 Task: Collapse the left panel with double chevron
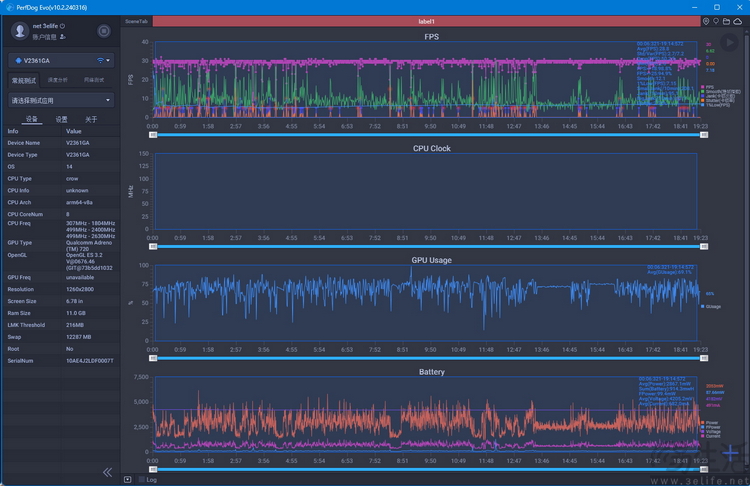point(108,473)
